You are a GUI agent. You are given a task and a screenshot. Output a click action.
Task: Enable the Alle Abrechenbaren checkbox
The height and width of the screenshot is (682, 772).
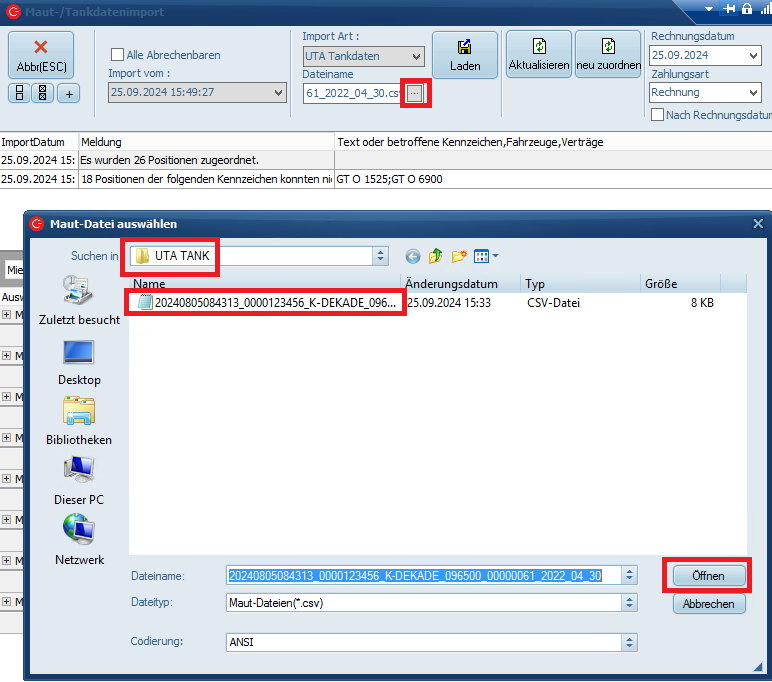click(x=118, y=55)
